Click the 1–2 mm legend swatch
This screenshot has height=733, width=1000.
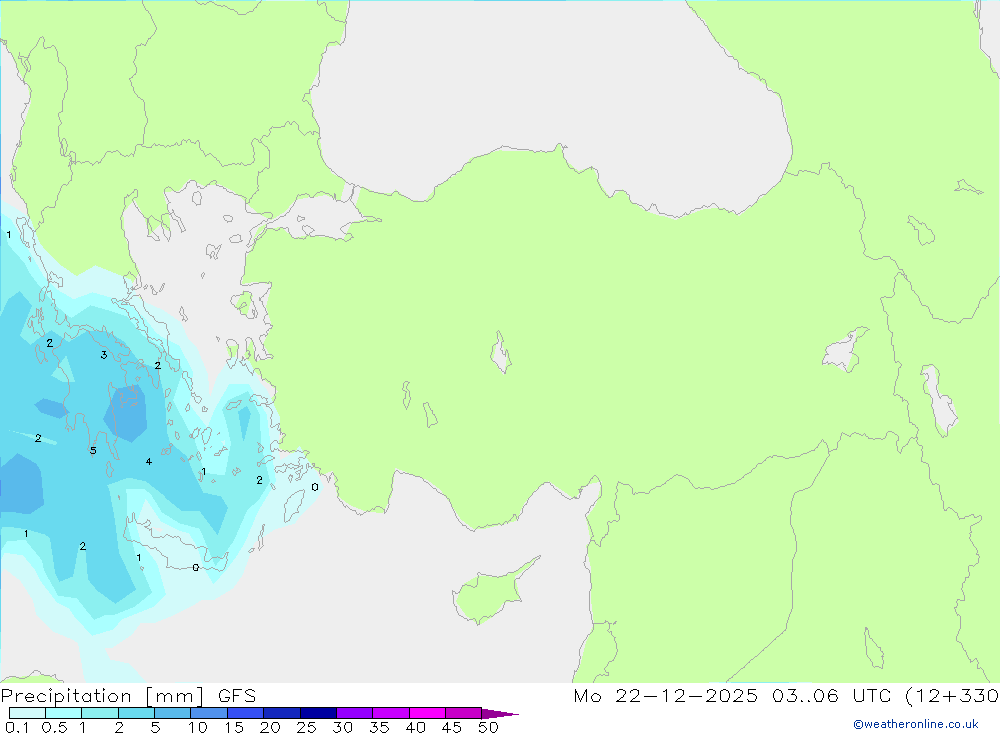[100, 713]
